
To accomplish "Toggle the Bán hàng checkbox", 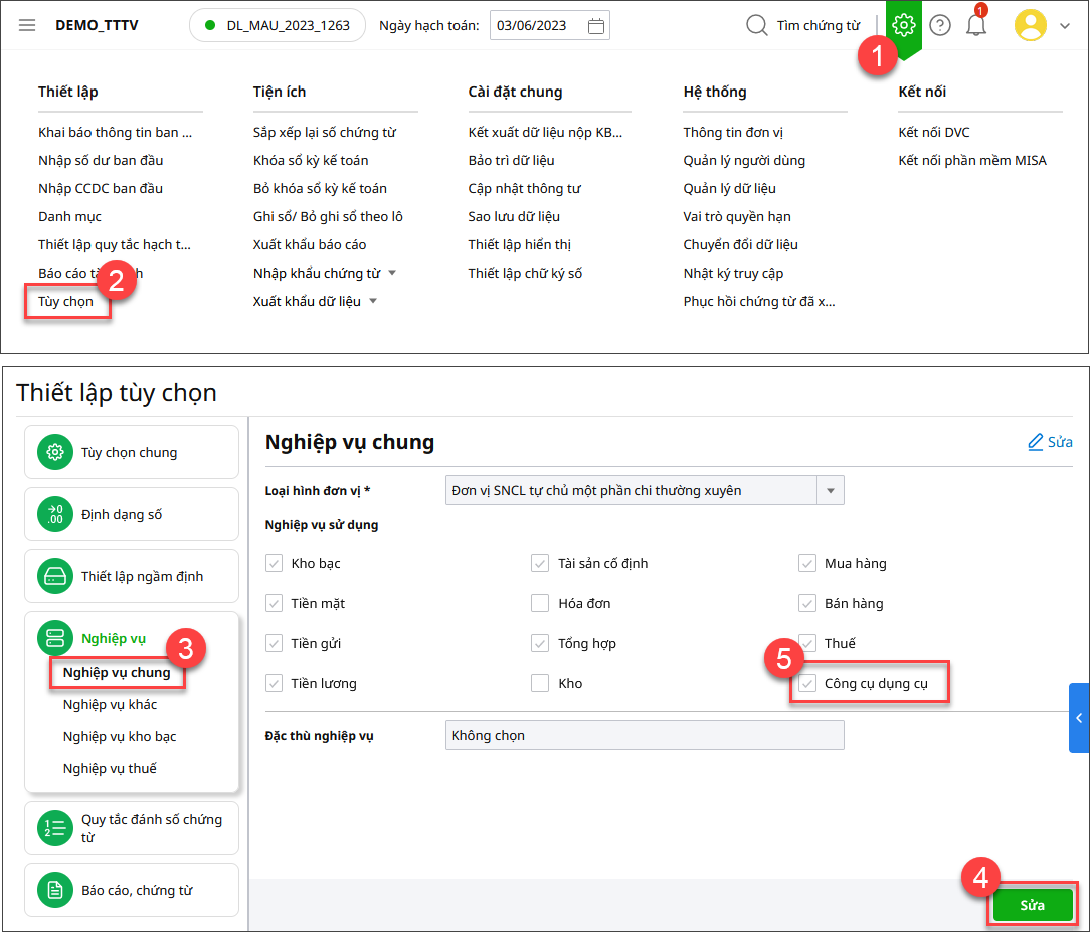I will [x=807, y=603].
